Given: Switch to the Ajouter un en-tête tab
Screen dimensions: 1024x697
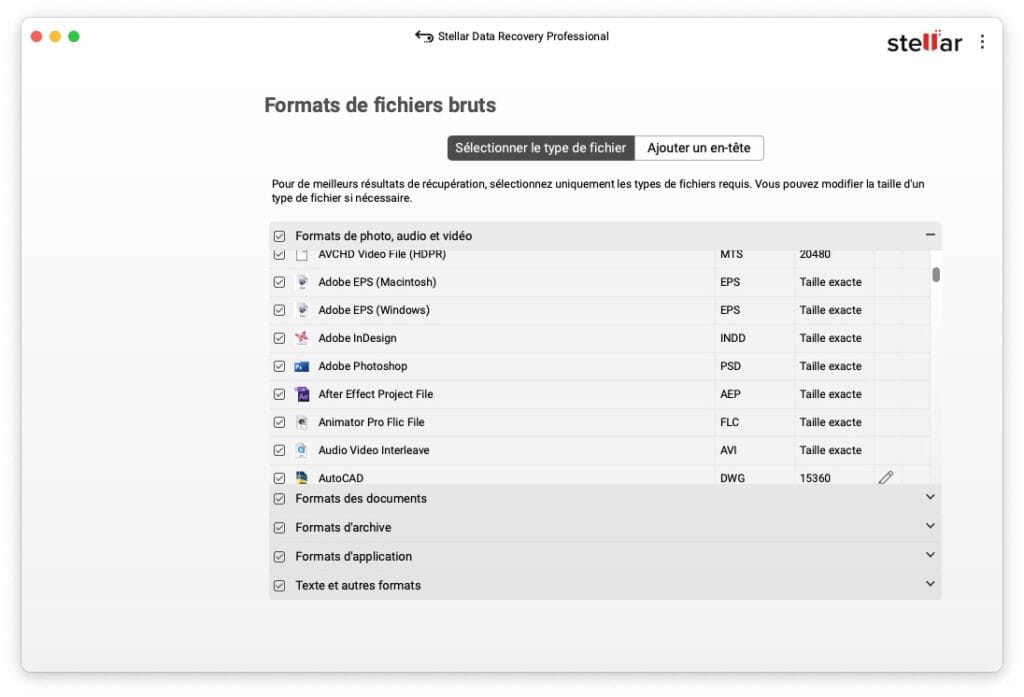Looking at the screenshot, I should click(x=701, y=147).
